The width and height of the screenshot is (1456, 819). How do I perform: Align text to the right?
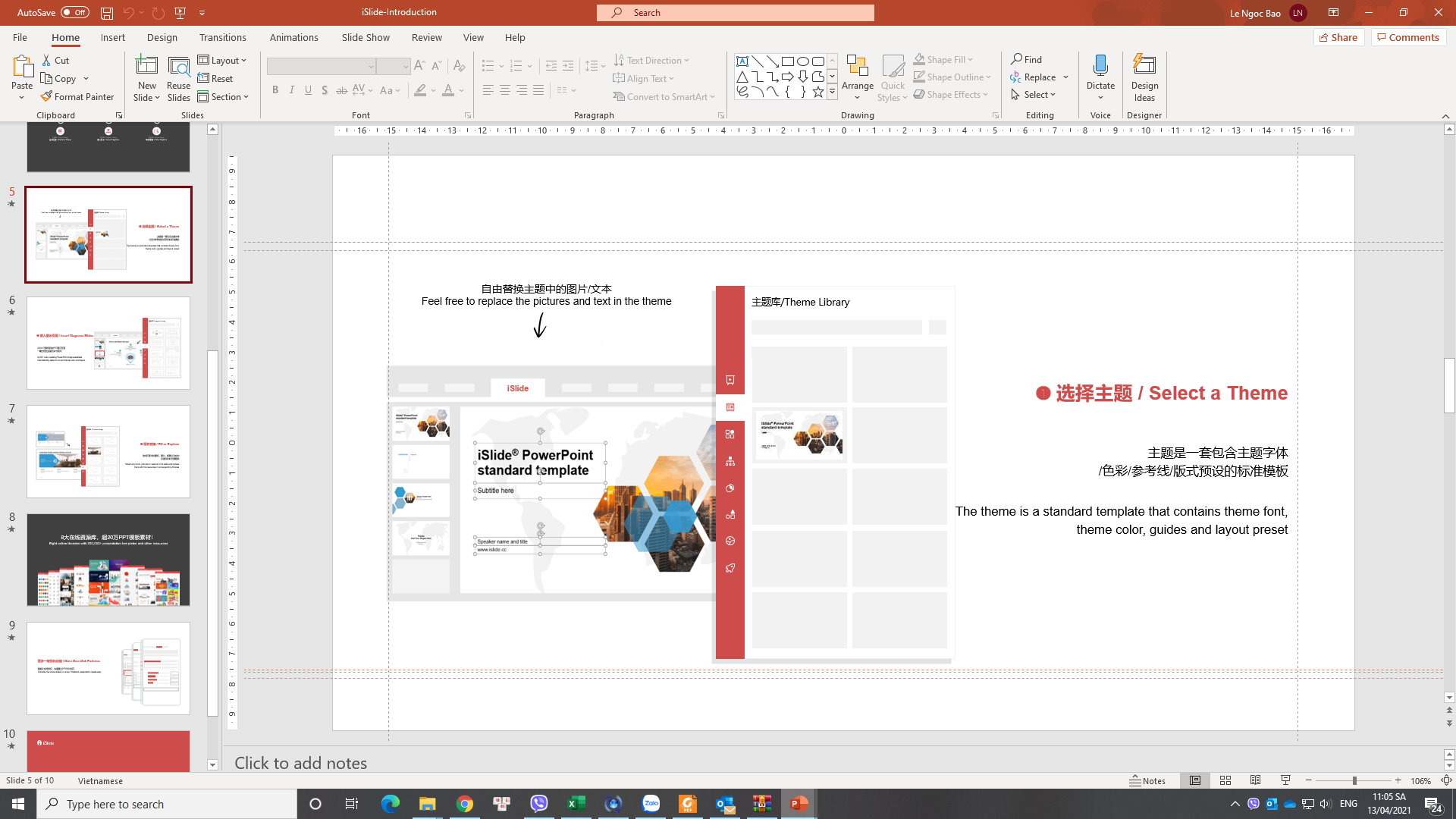point(522,90)
